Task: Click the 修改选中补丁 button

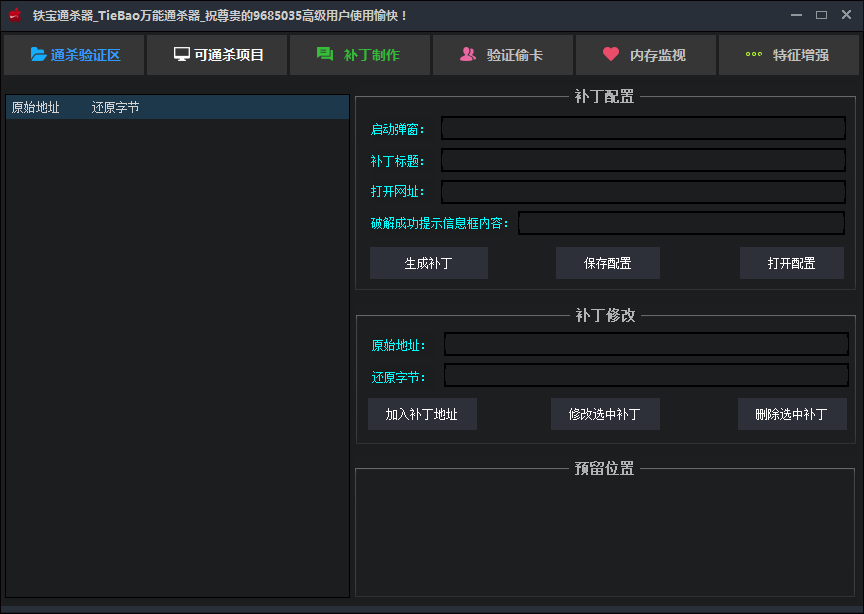Action: tap(604, 414)
